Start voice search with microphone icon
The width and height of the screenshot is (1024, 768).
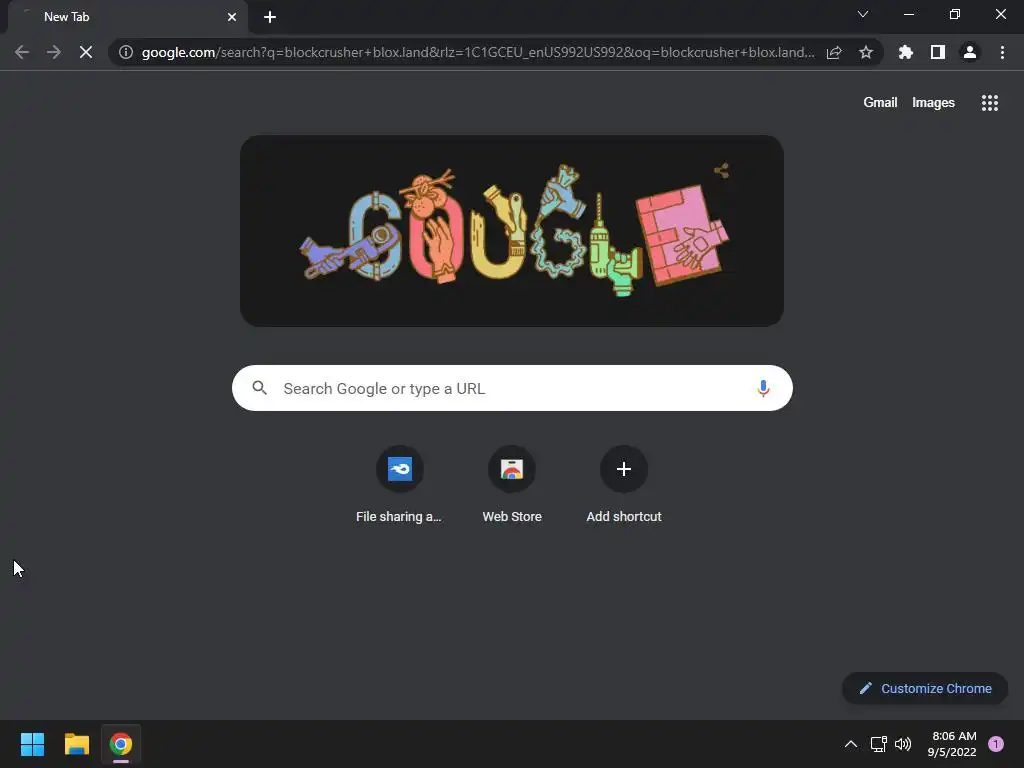click(x=763, y=389)
